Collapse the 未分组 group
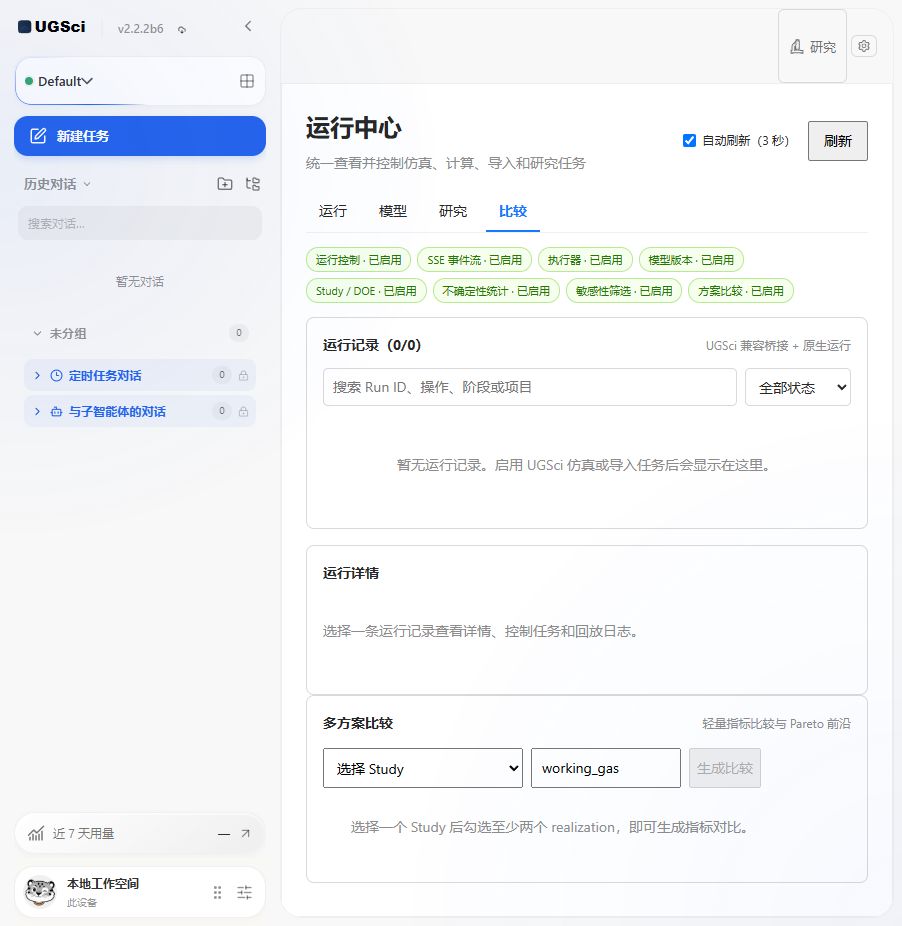The image size is (902, 926). 37,333
